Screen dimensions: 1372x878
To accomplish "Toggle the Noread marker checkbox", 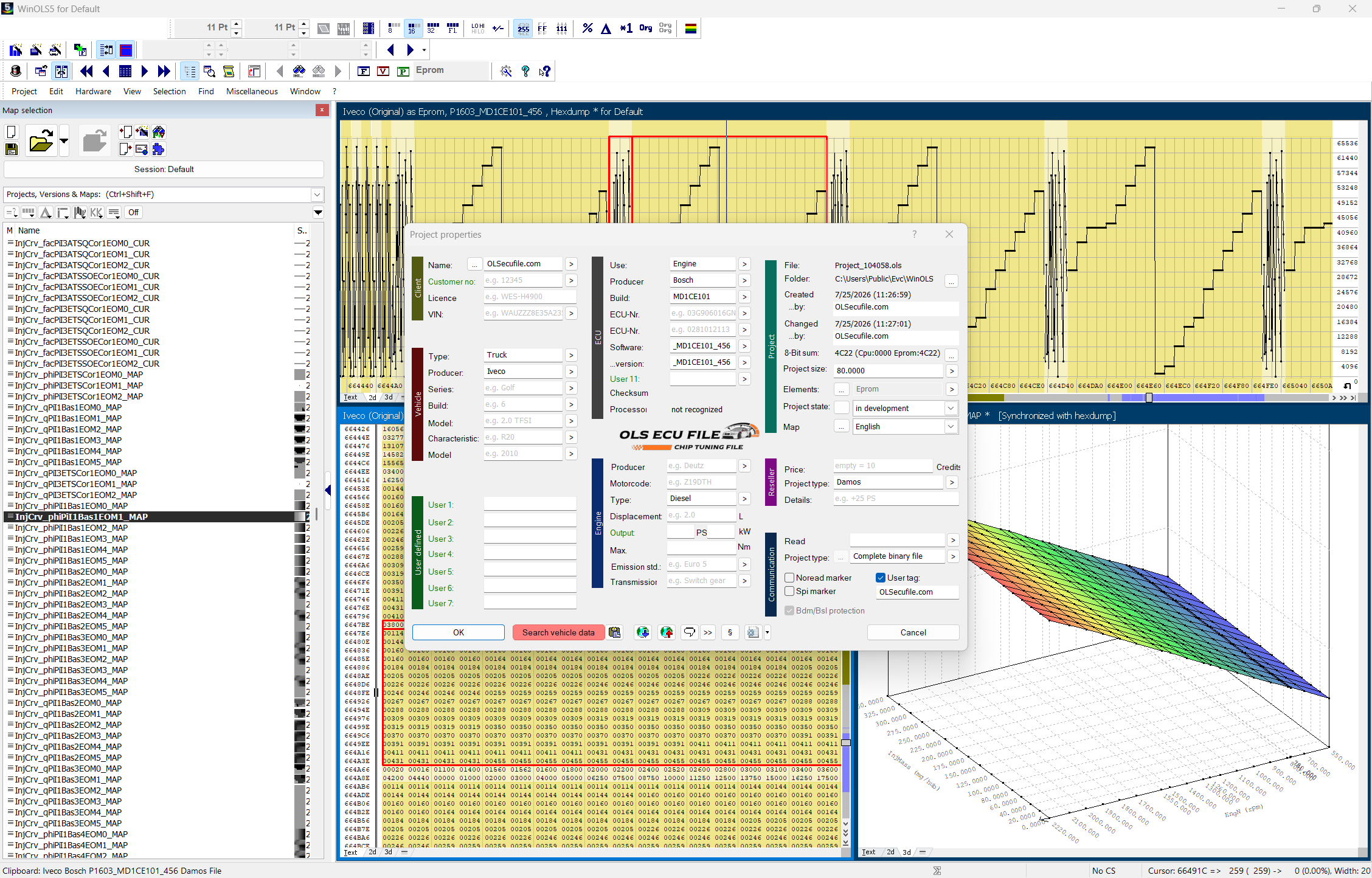I will pyautogui.click(x=789, y=578).
